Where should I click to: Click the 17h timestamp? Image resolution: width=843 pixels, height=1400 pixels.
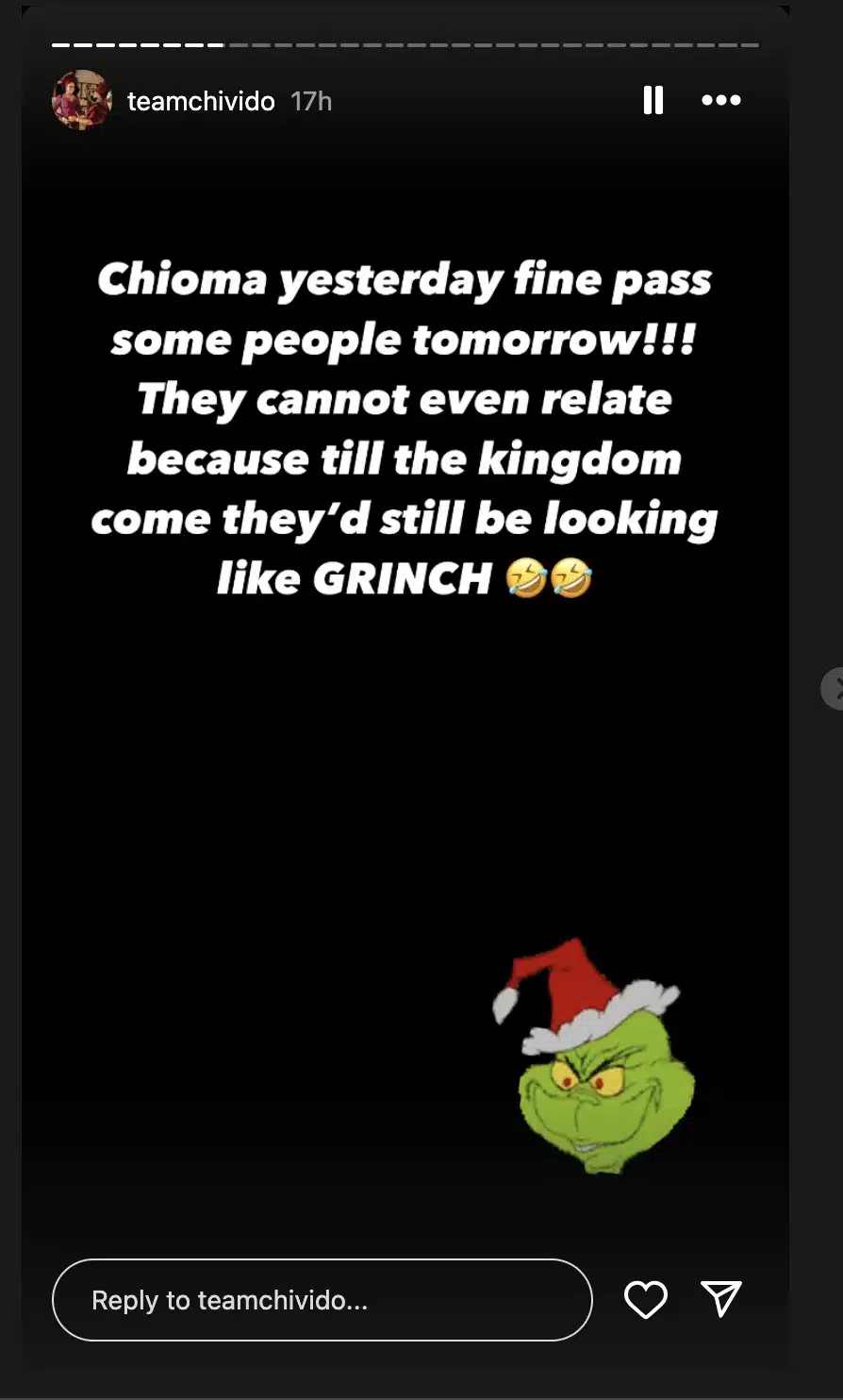point(311,101)
